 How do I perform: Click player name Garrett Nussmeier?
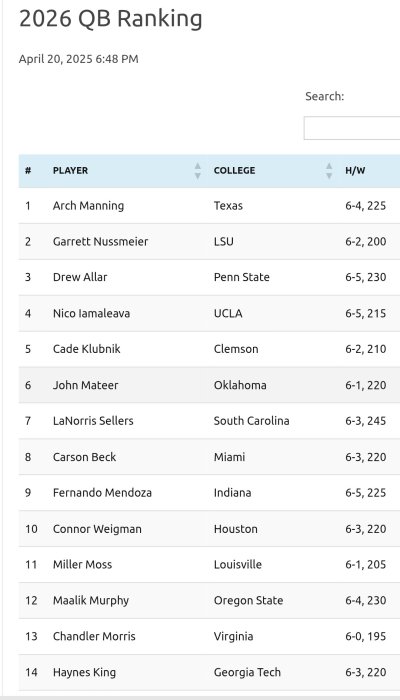click(100, 242)
